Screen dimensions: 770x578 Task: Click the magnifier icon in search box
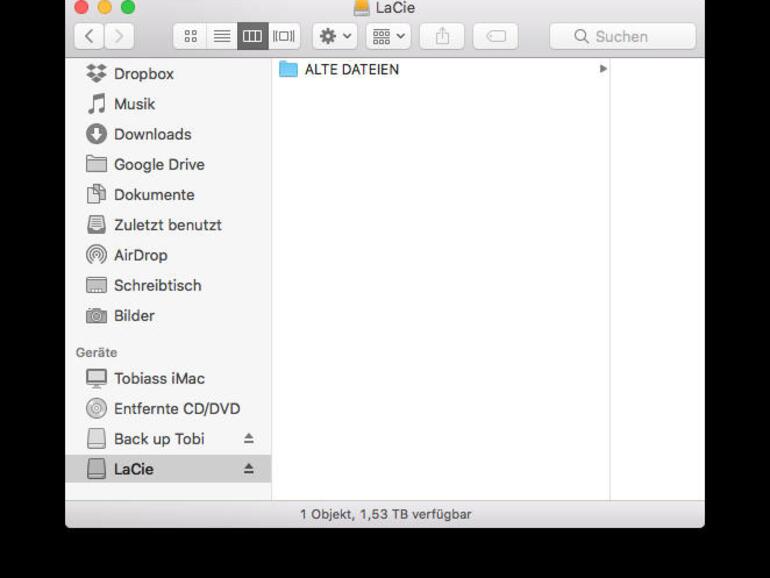[x=581, y=36]
